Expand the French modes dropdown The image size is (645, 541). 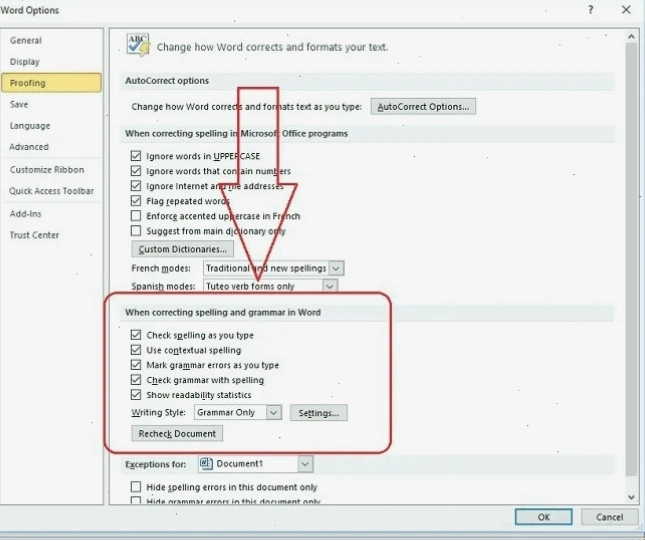click(x=336, y=268)
